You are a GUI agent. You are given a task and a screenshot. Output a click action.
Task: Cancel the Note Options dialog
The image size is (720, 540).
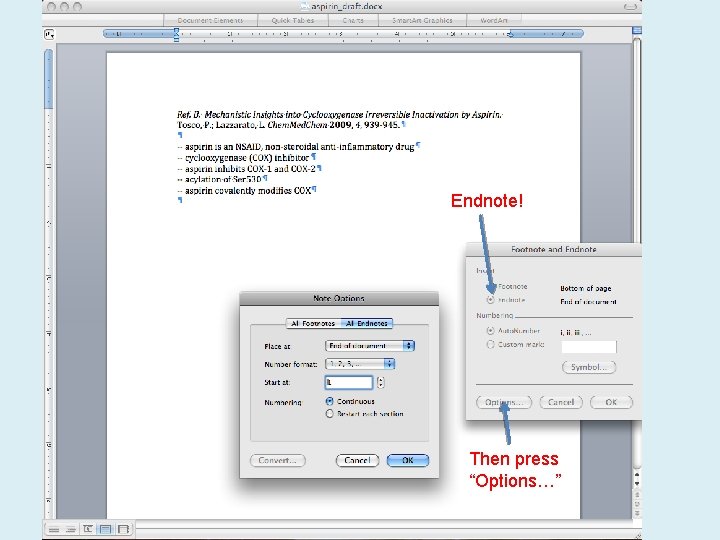tap(357, 460)
